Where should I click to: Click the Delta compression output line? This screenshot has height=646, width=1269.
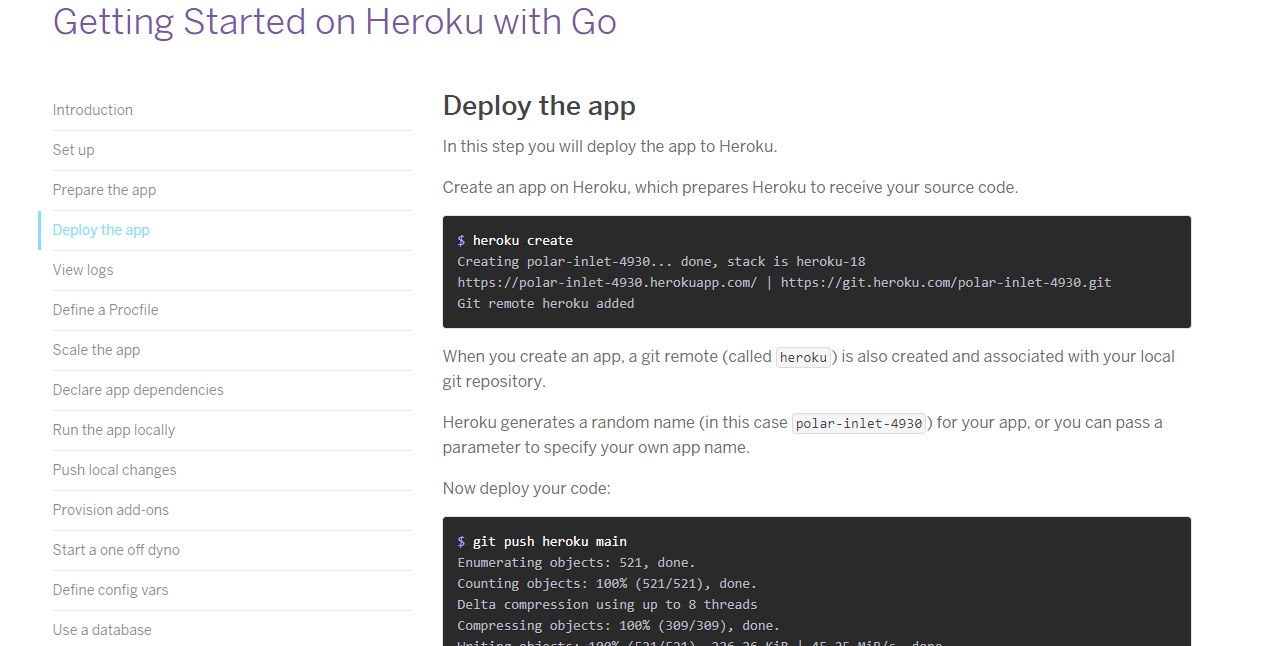point(607,604)
